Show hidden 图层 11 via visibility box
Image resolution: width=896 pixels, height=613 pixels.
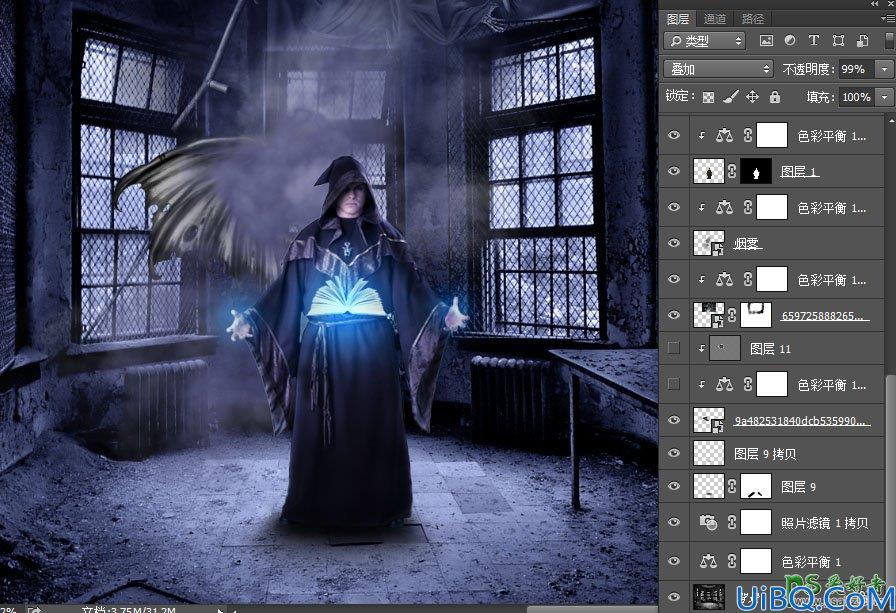coord(674,348)
